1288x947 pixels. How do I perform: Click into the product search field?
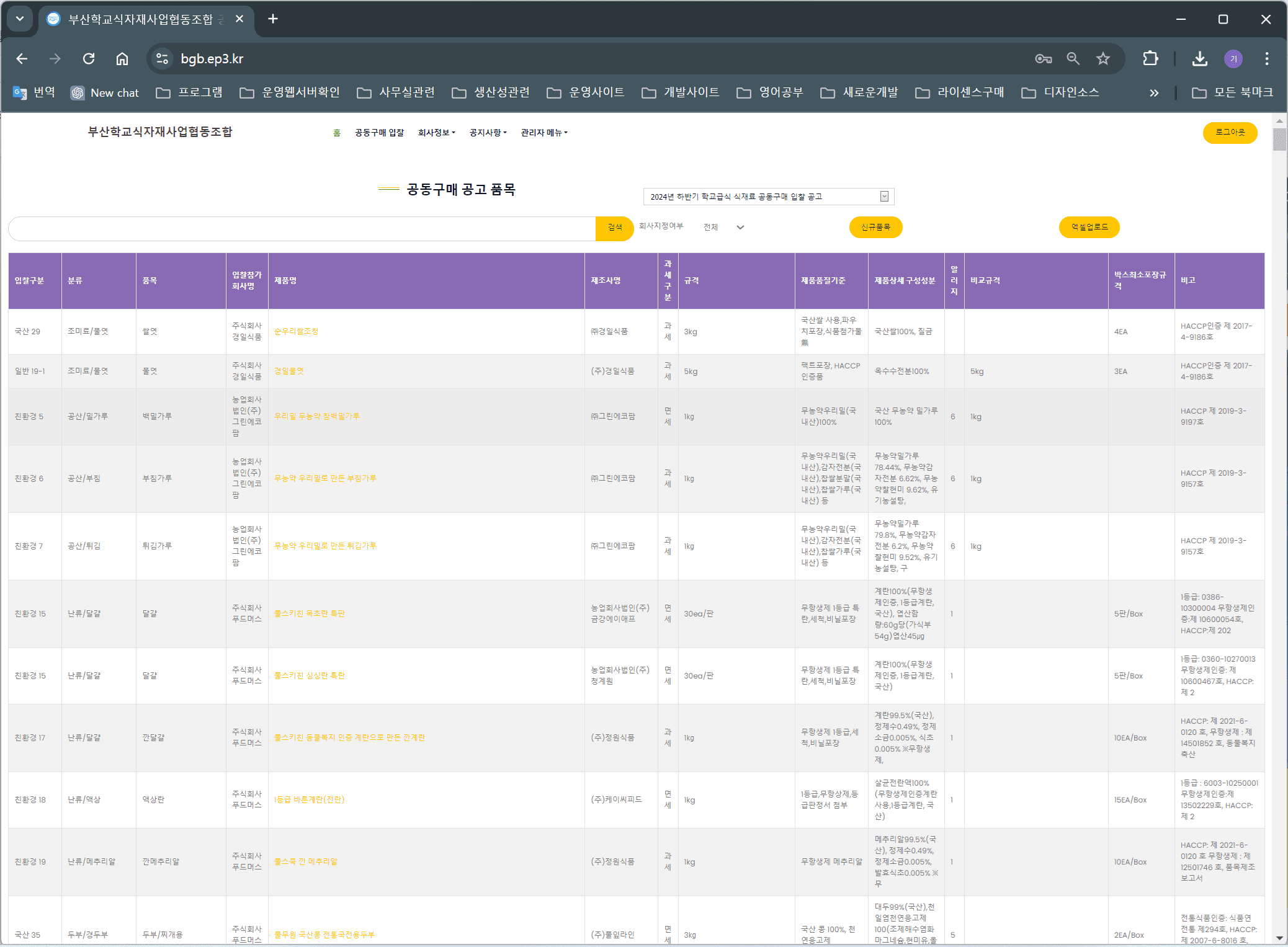coord(302,228)
